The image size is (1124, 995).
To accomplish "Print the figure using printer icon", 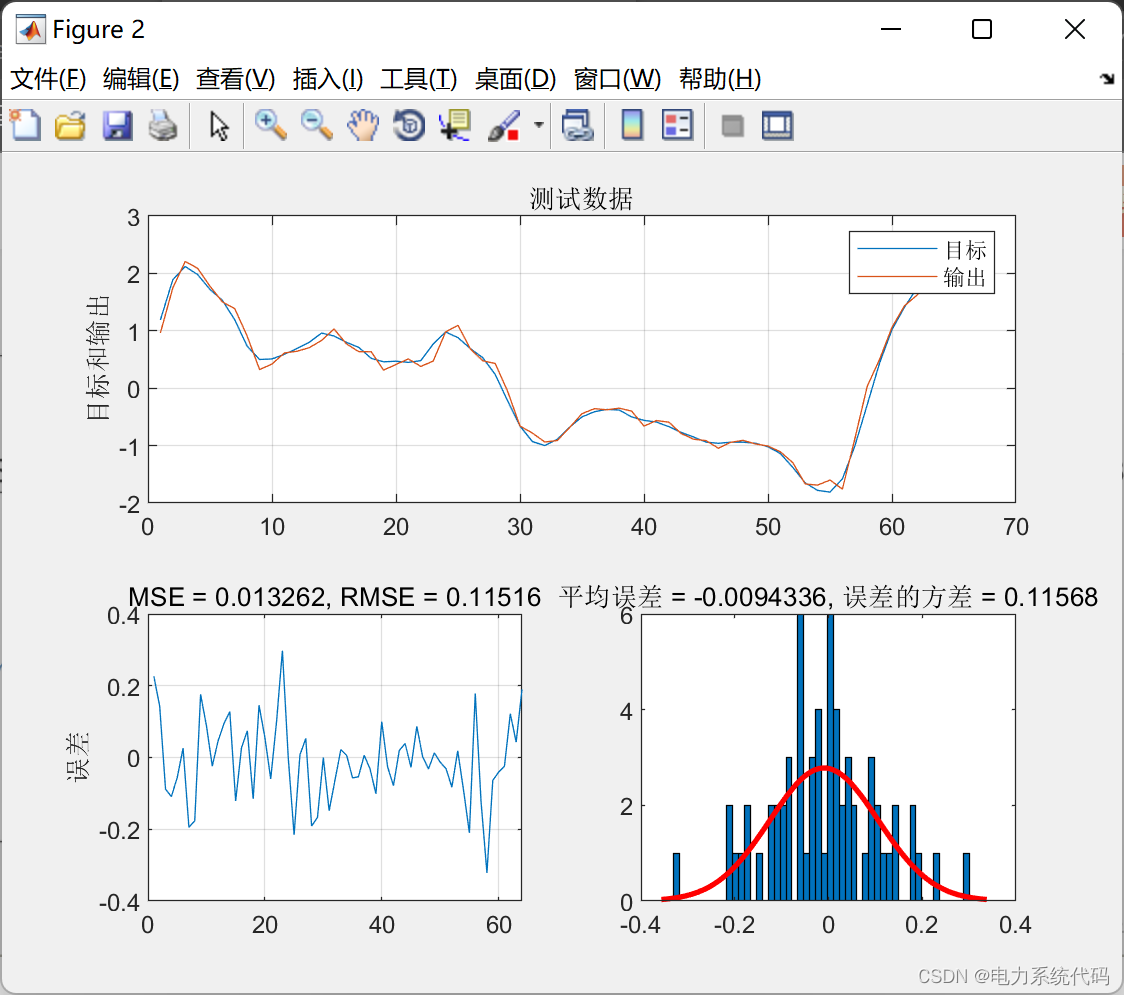I will tap(163, 125).
